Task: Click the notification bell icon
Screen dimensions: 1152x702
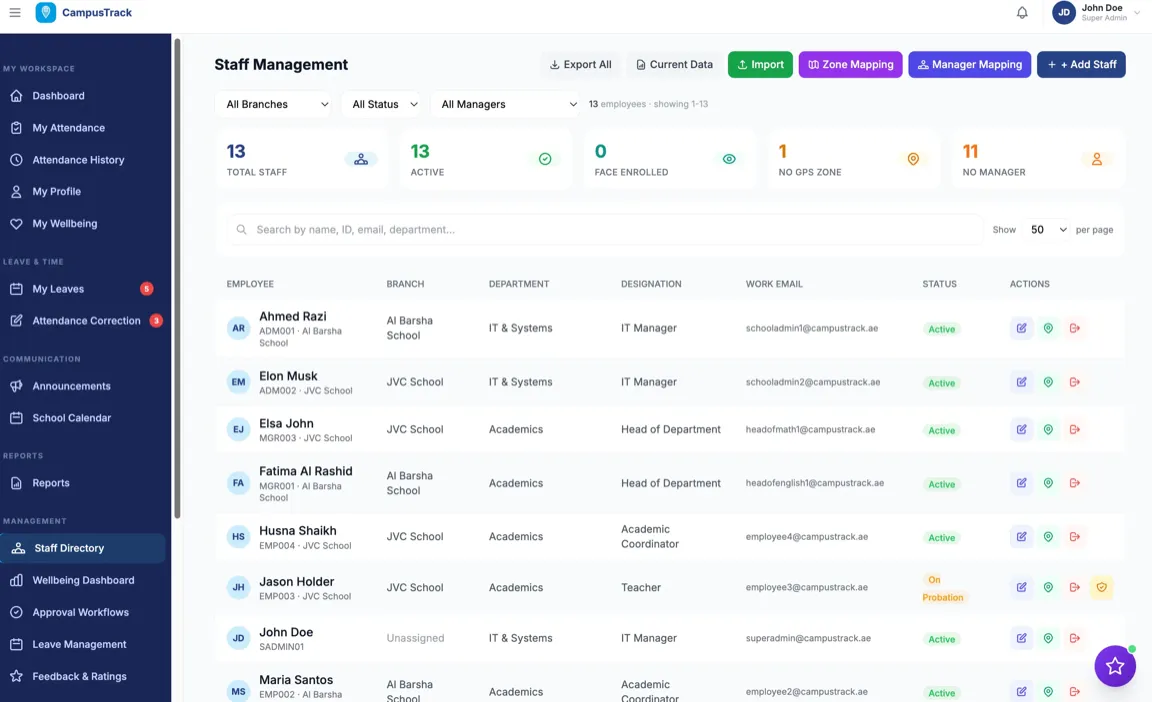Action: pos(1022,13)
